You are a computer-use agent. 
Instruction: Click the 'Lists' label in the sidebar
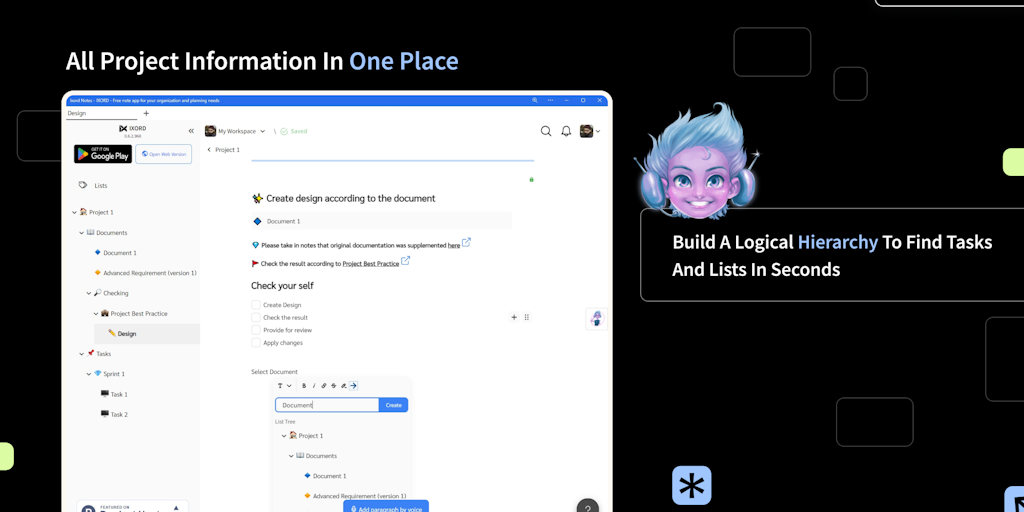coord(101,185)
